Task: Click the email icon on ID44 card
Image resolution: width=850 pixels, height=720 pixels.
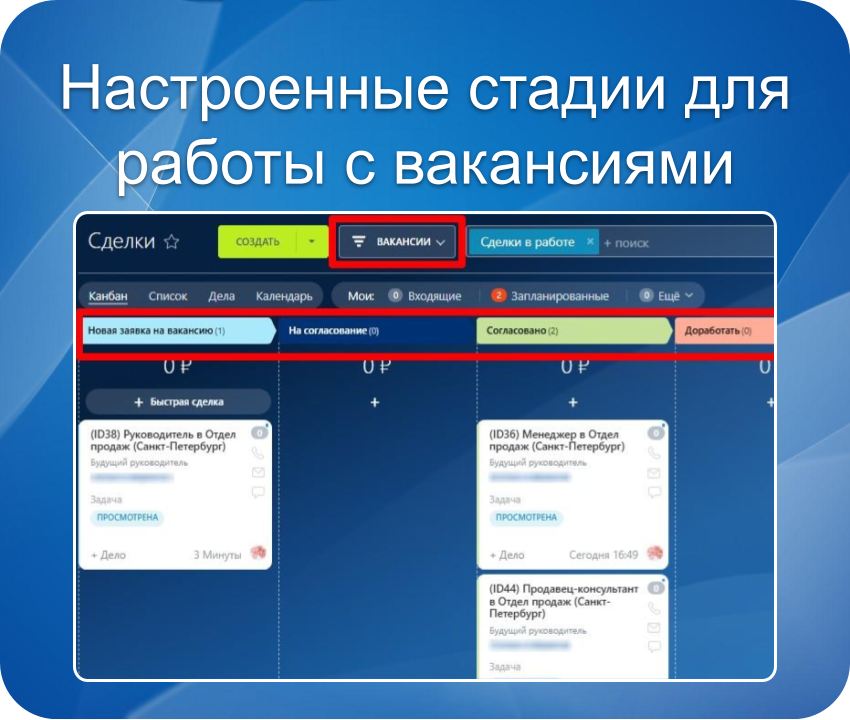Action: [x=654, y=628]
